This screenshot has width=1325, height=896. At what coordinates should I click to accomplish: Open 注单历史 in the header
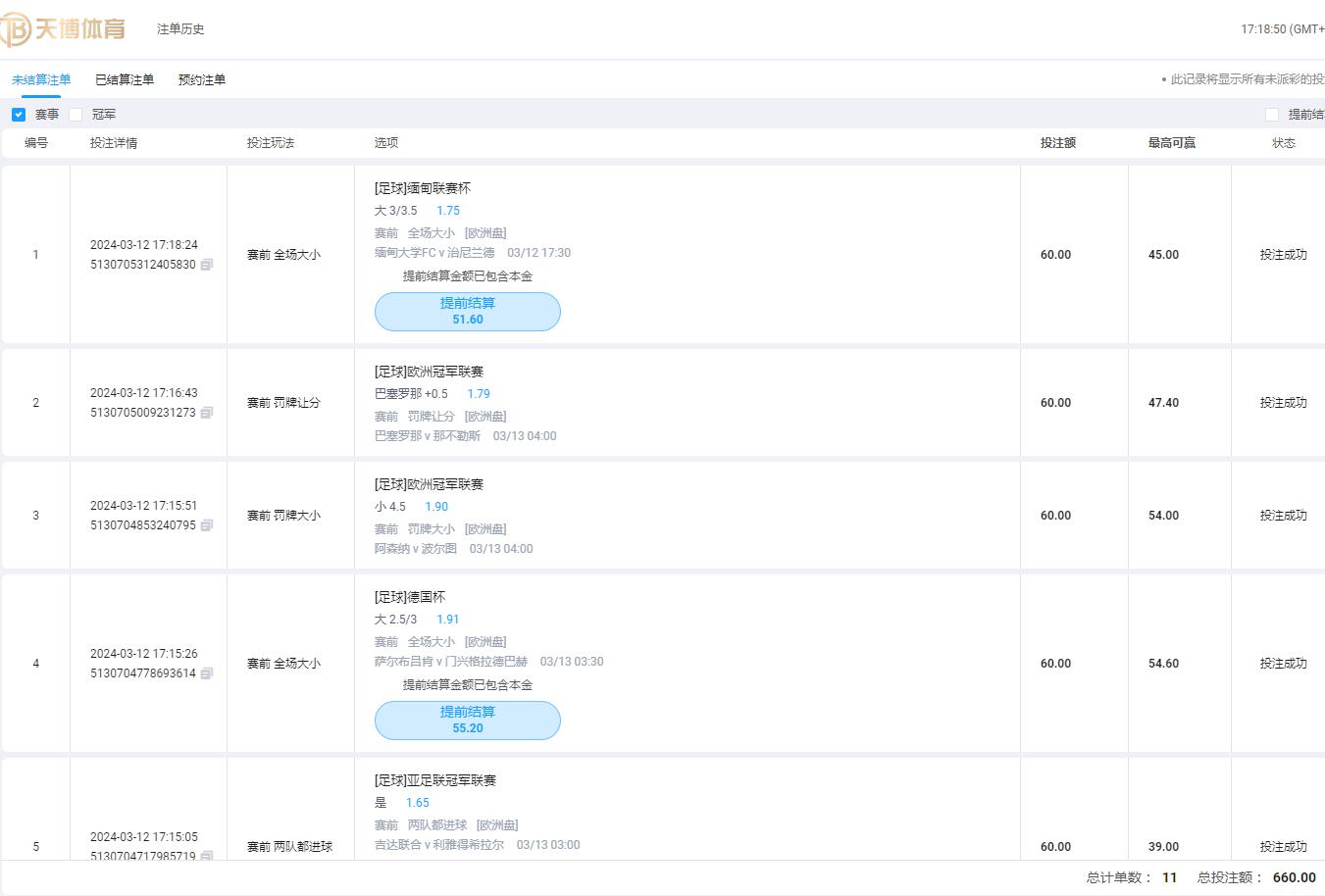180,29
